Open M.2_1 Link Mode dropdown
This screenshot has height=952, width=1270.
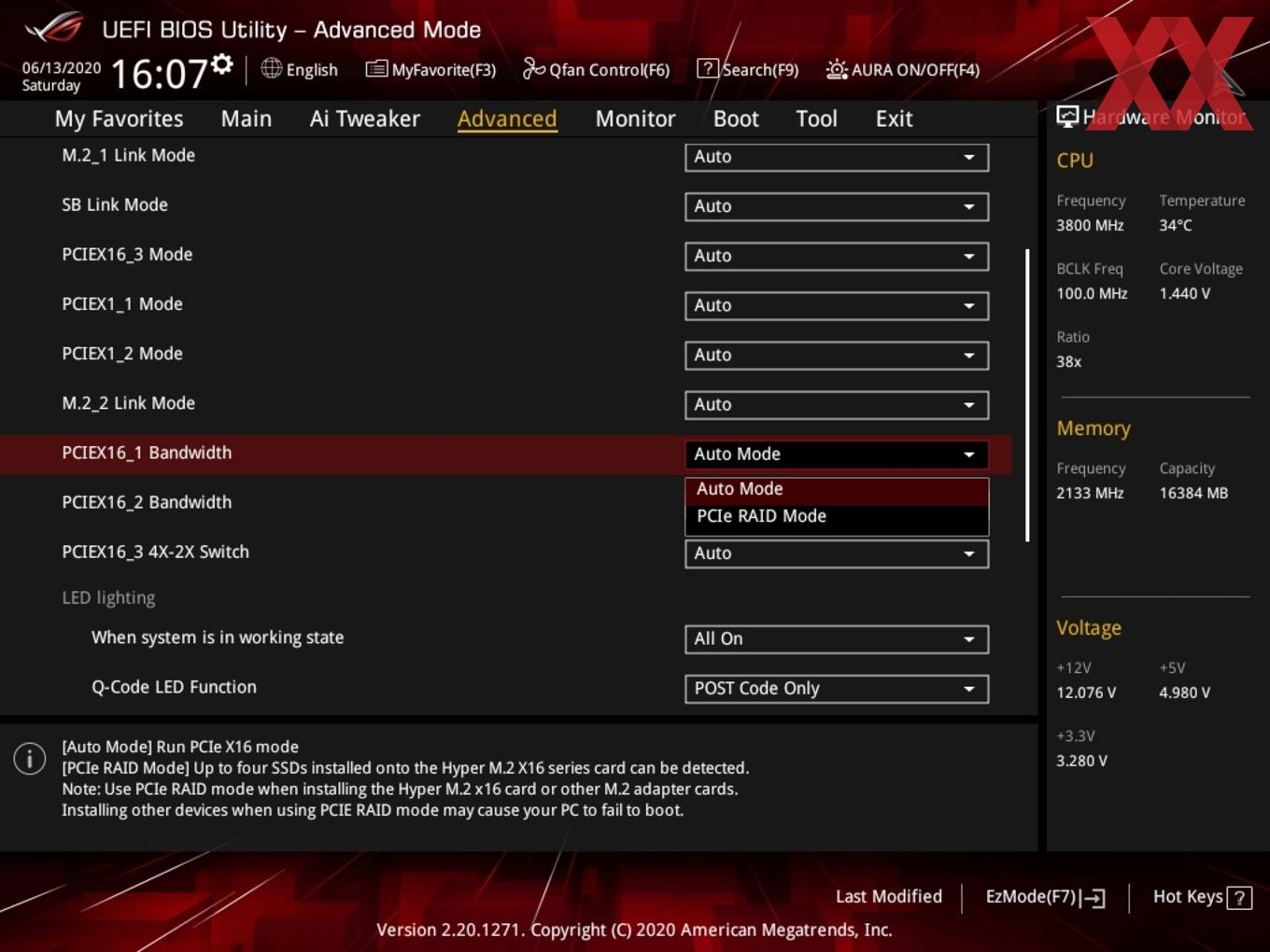(837, 157)
